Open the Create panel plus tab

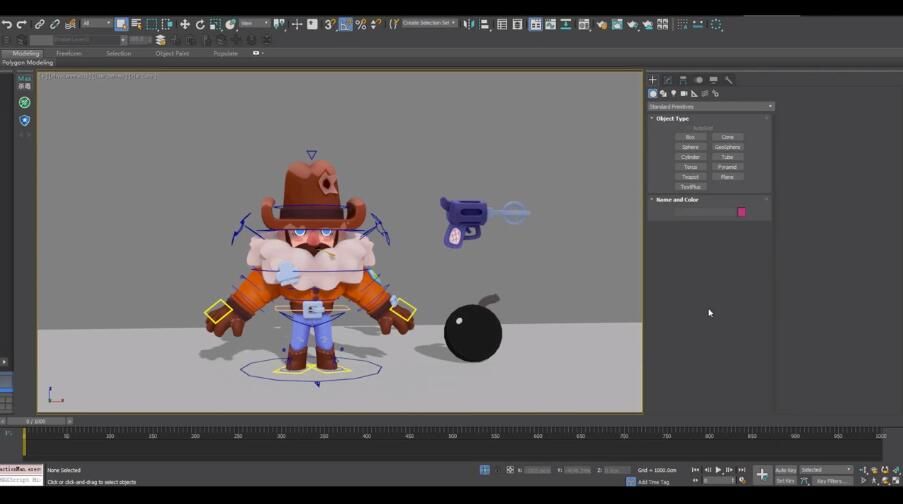click(x=652, y=80)
